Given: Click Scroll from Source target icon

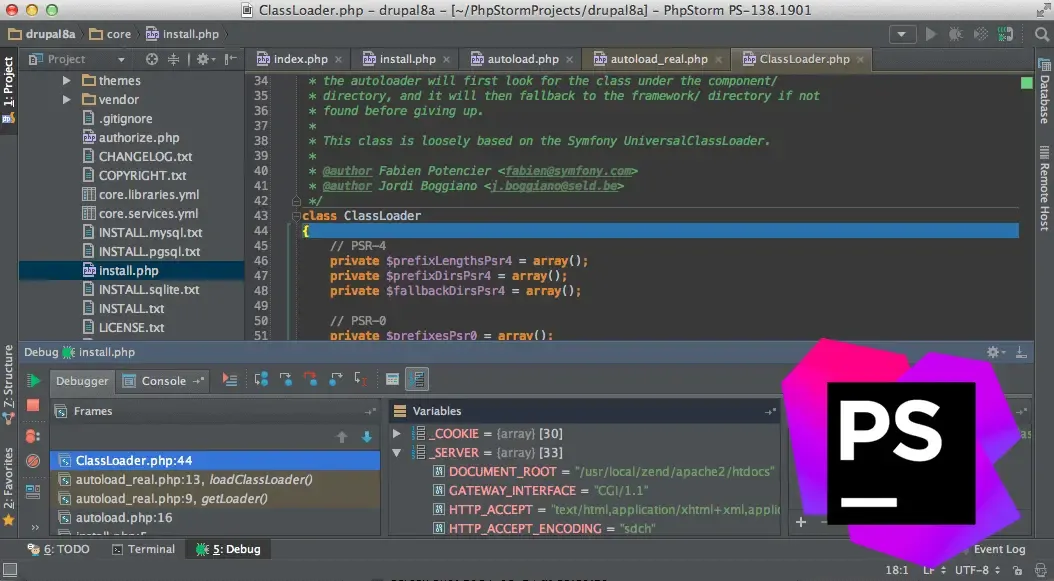Looking at the screenshot, I should coord(152,59).
